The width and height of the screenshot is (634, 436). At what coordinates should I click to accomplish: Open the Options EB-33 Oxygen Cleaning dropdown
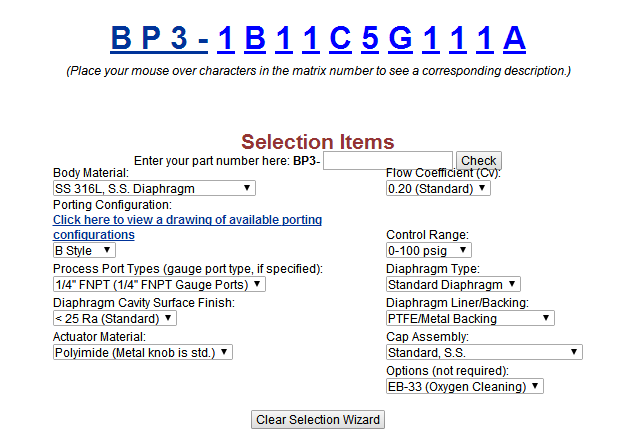(x=465, y=386)
